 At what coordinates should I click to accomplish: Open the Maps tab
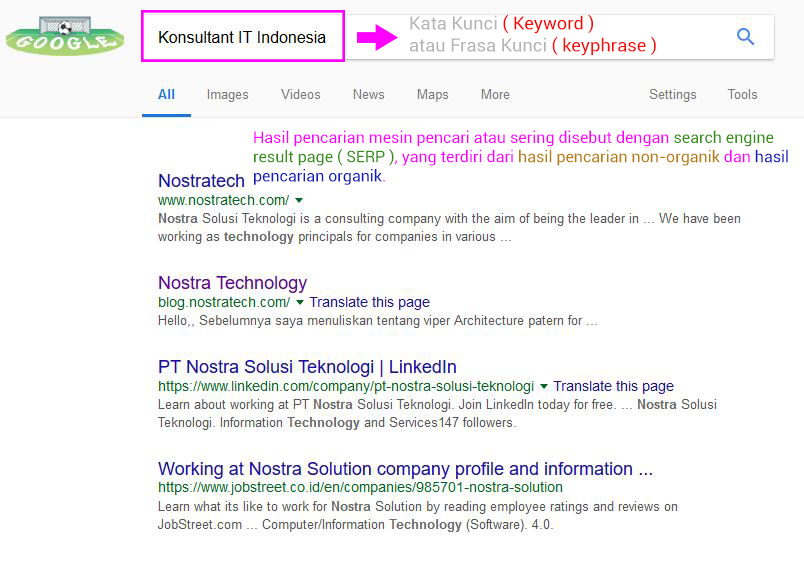click(x=432, y=94)
